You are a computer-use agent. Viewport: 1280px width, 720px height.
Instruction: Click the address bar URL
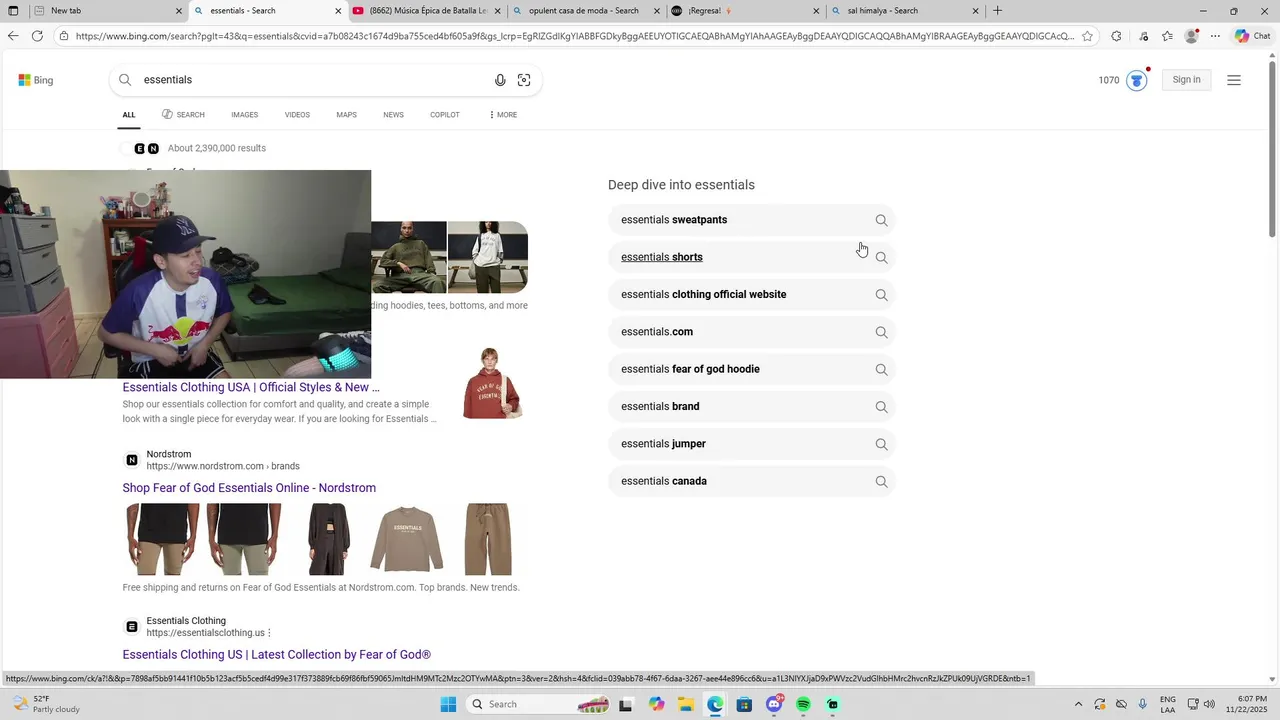click(574, 36)
